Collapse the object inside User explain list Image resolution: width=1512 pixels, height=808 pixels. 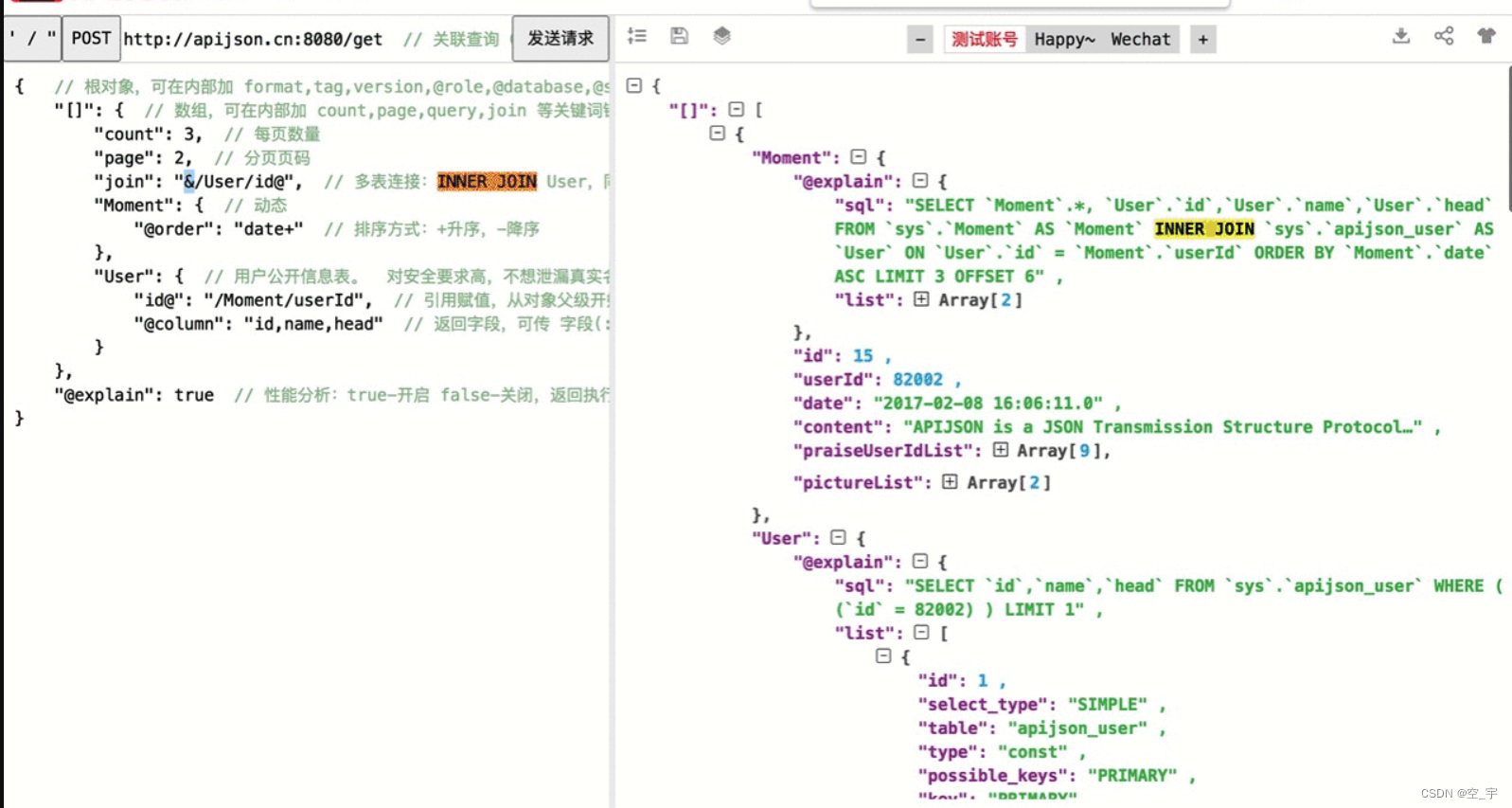point(883,655)
